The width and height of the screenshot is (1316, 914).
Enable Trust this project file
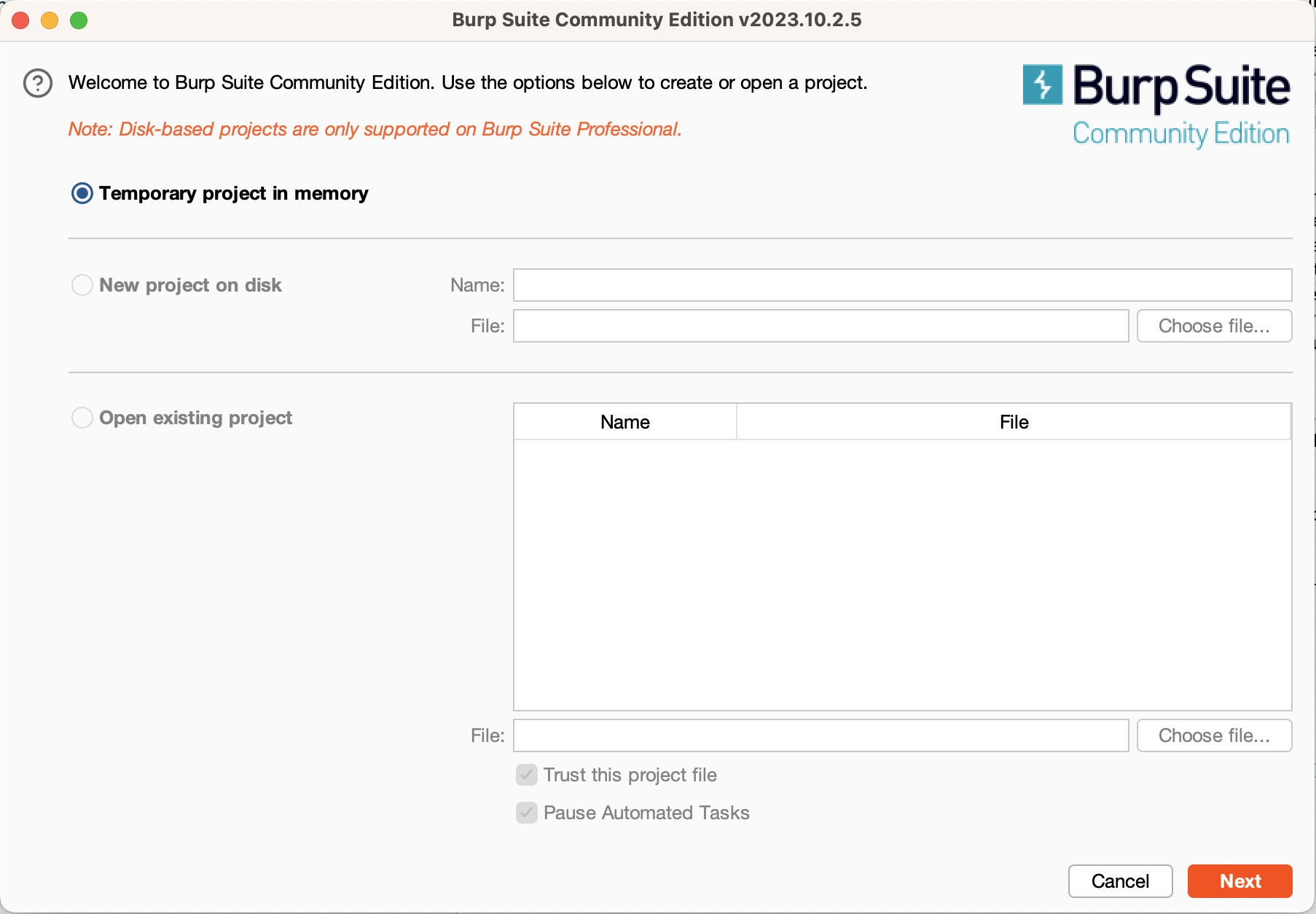[x=526, y=775]
